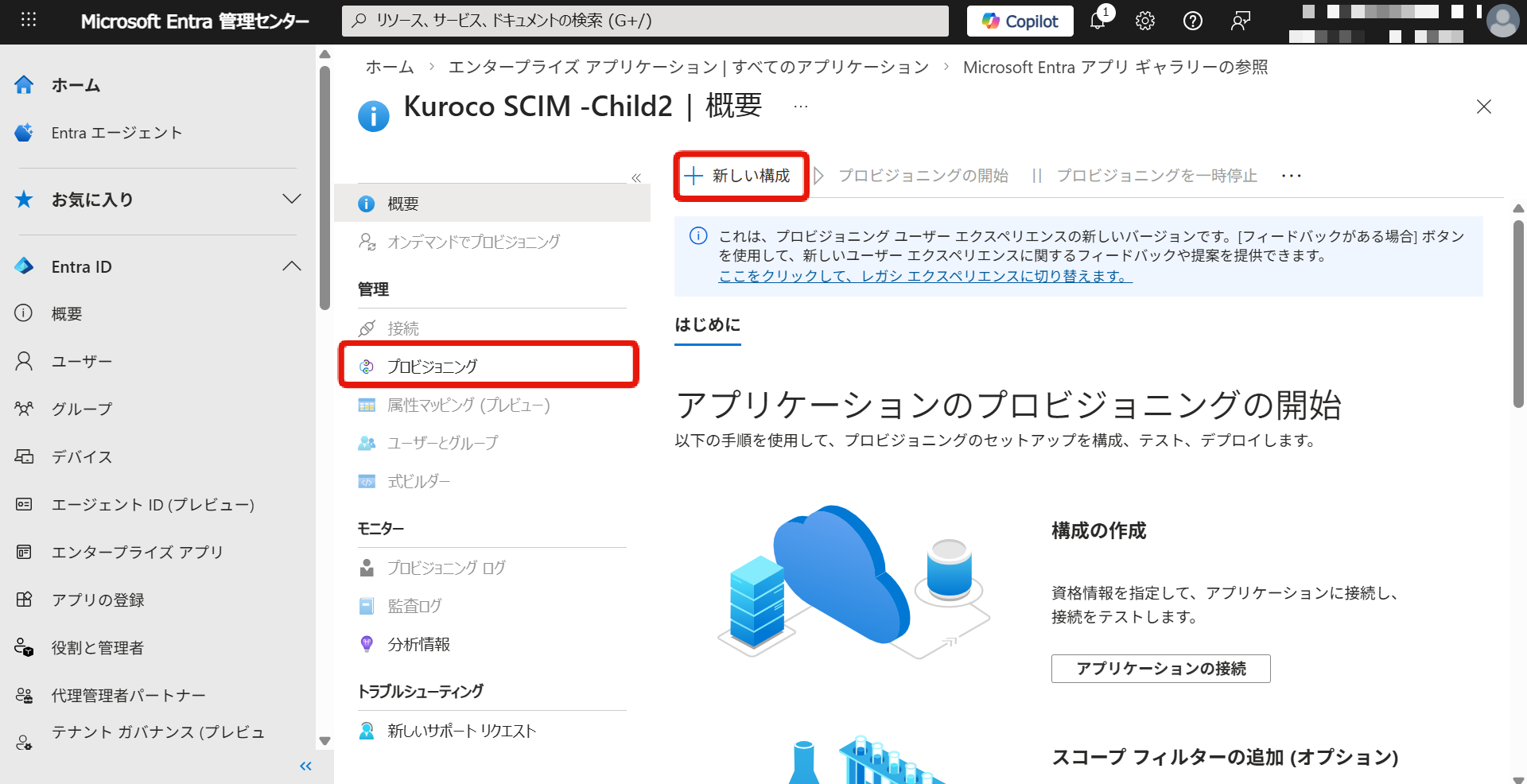Collapse the Entra ID section
Viewport: 1527px width, 784px height.
pyautogui.click(x=292, y=266)
